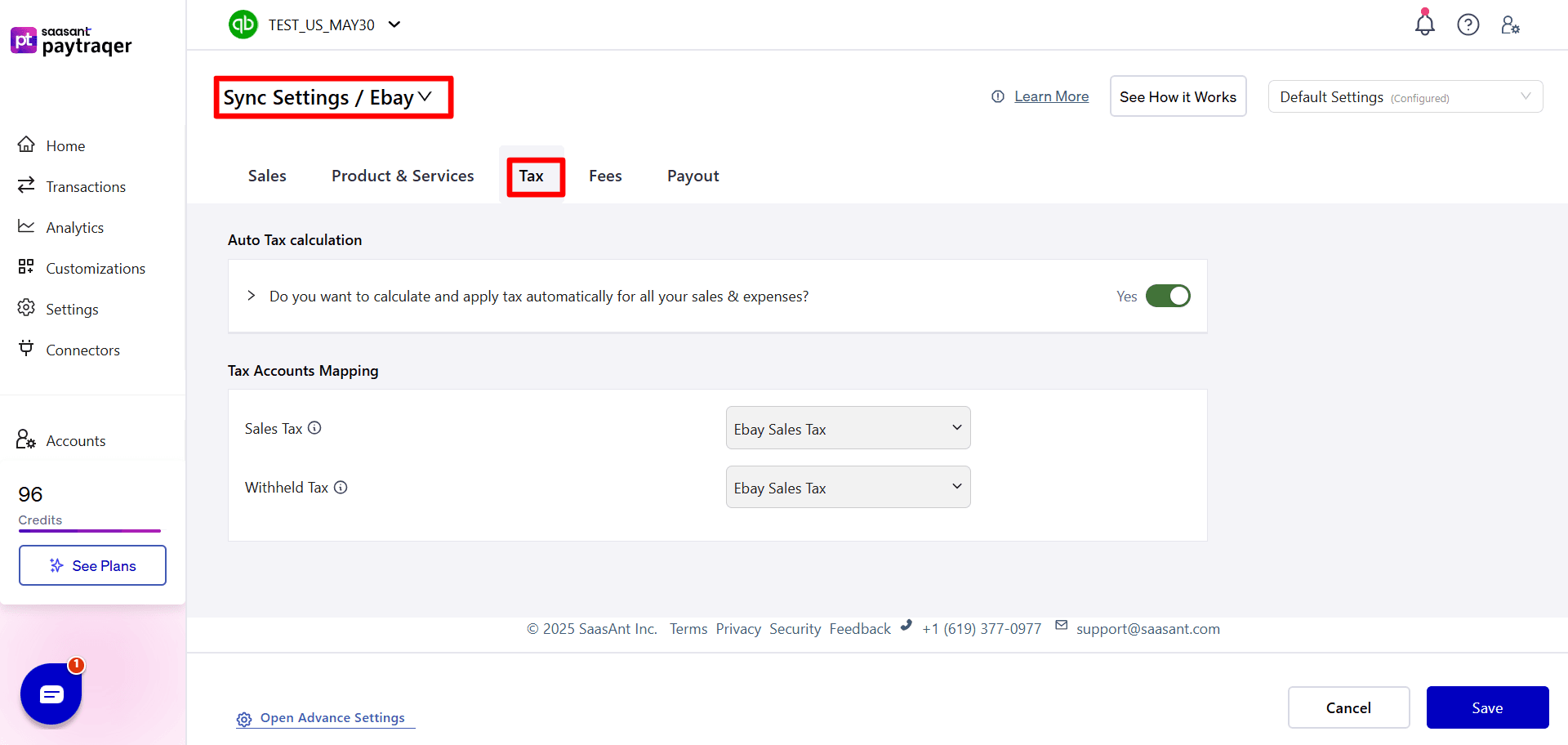Viewport: 1568px width, 745px height.
Task: Open the Withheld Tax account dropdown
Action: (848, 487)
